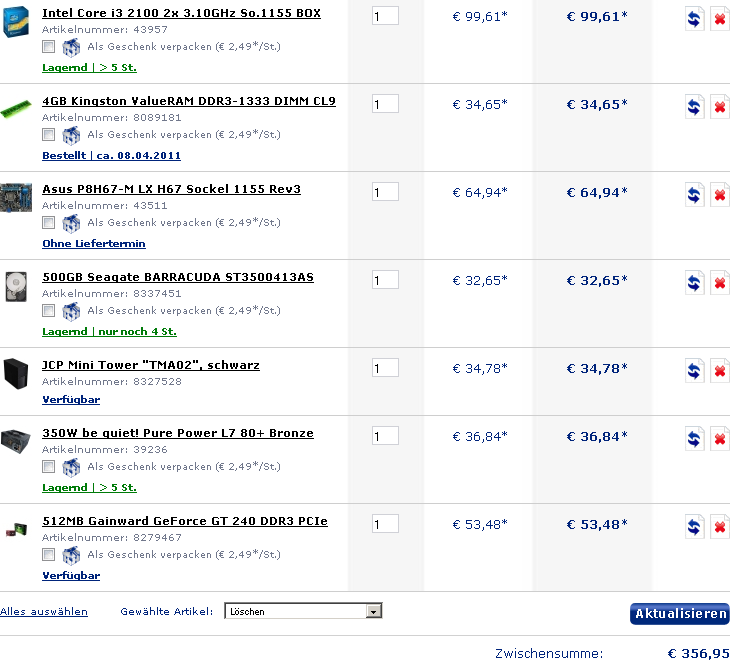Enable gift wrap for Kingston ValueRAM

48,135
